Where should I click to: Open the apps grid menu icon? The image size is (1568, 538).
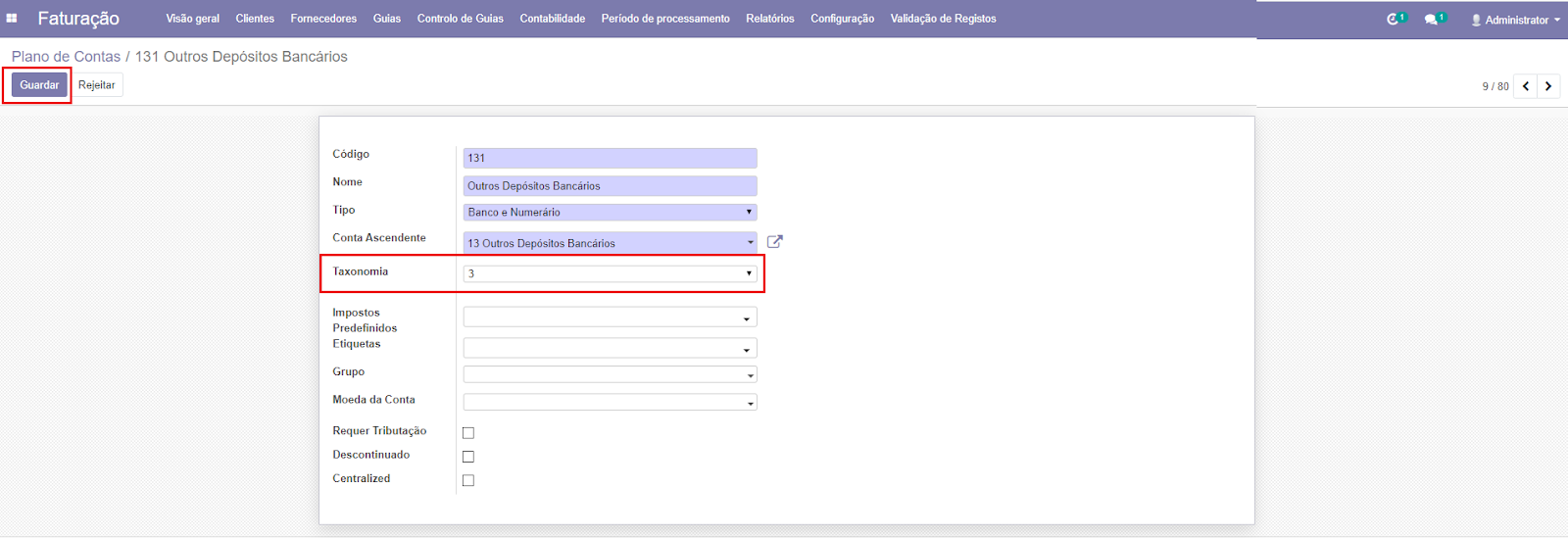[12, 19]
